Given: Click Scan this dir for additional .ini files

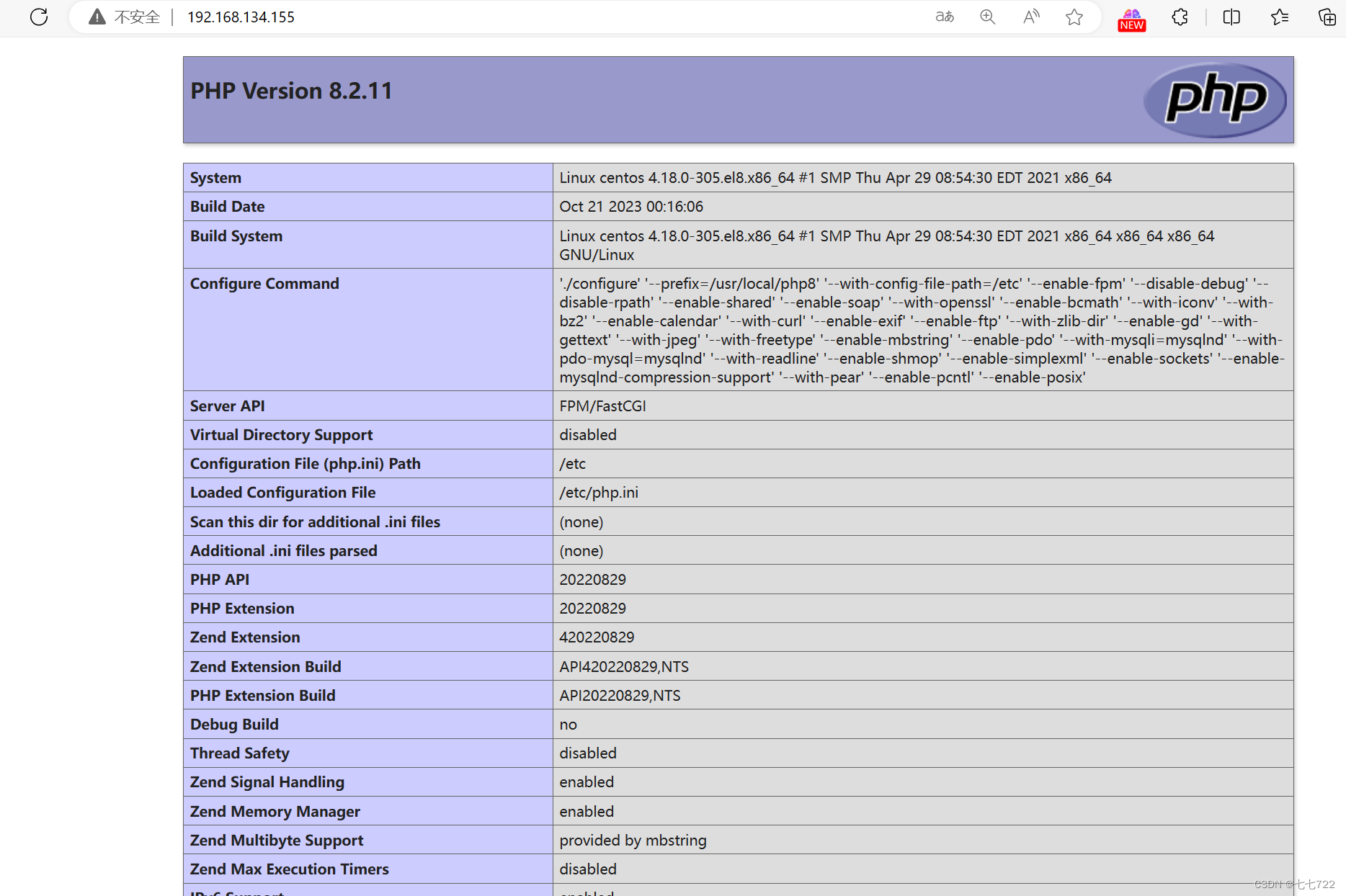Looking at the screenshot, I should [x=315, y=522].
